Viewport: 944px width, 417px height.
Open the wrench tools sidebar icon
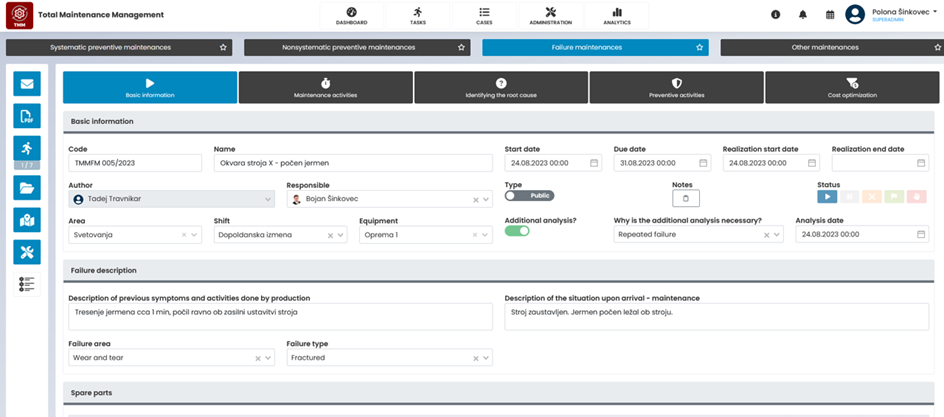pos(27,252)
